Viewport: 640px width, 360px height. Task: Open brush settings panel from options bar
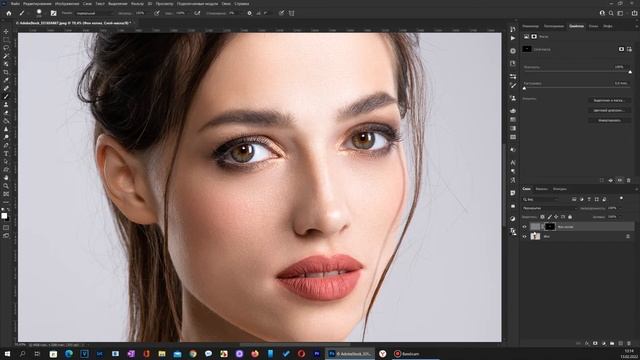click(53, 13)
